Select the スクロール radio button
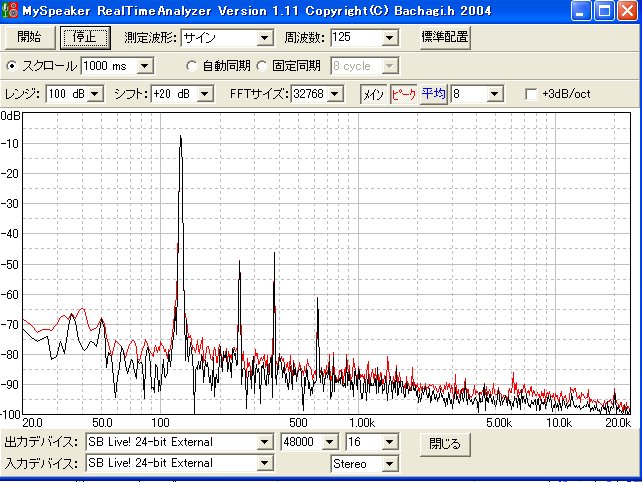Image resolution: width=642 pixels, height=482 pixels. [12, 66]
